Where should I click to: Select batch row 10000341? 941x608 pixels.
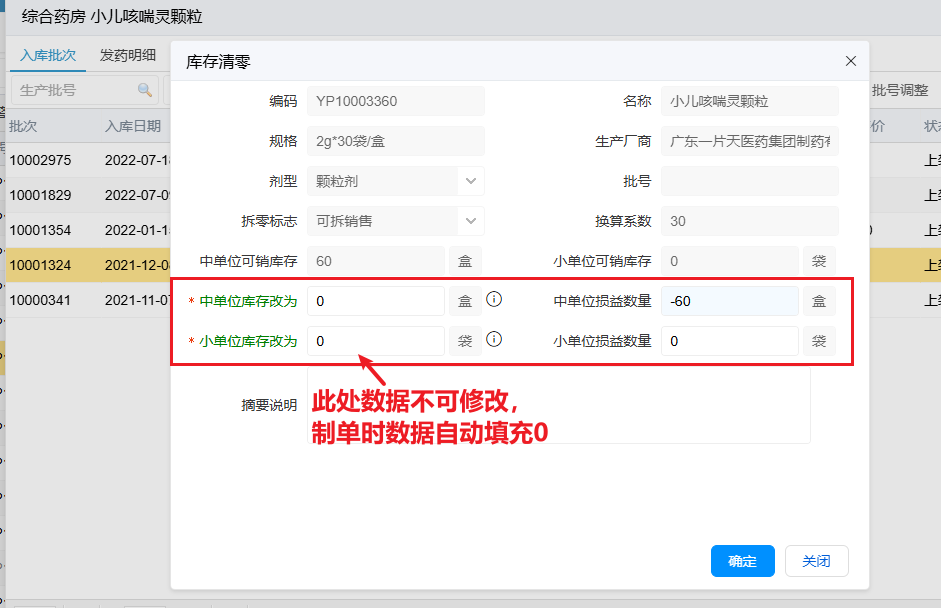click(40, 299)
